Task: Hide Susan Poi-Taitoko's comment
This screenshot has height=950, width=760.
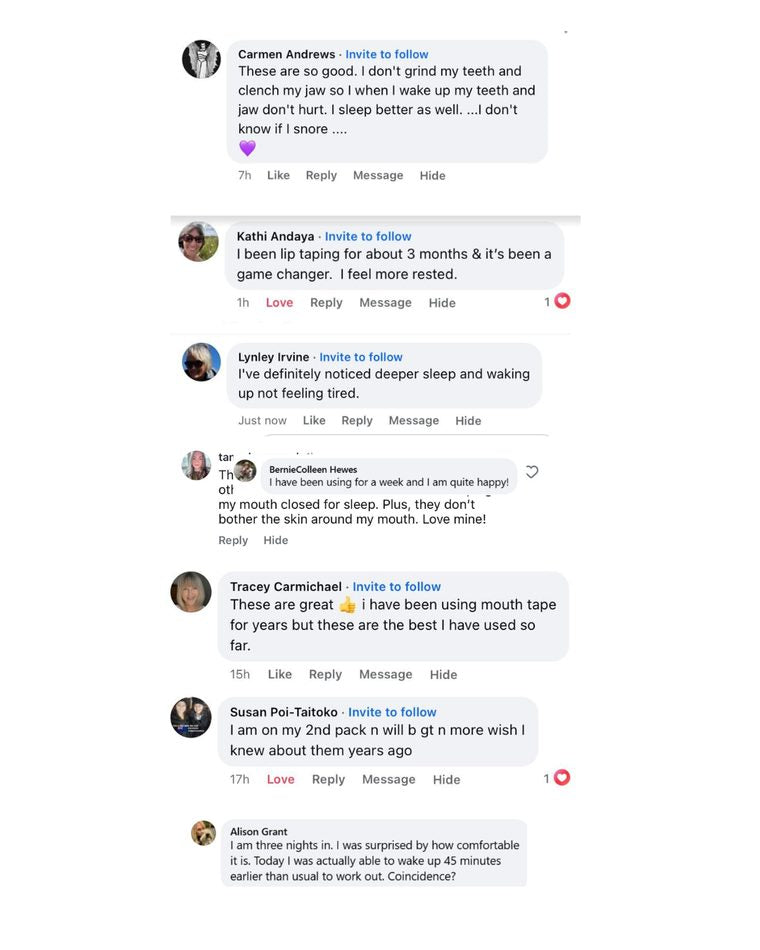Action: click(446, 779)
